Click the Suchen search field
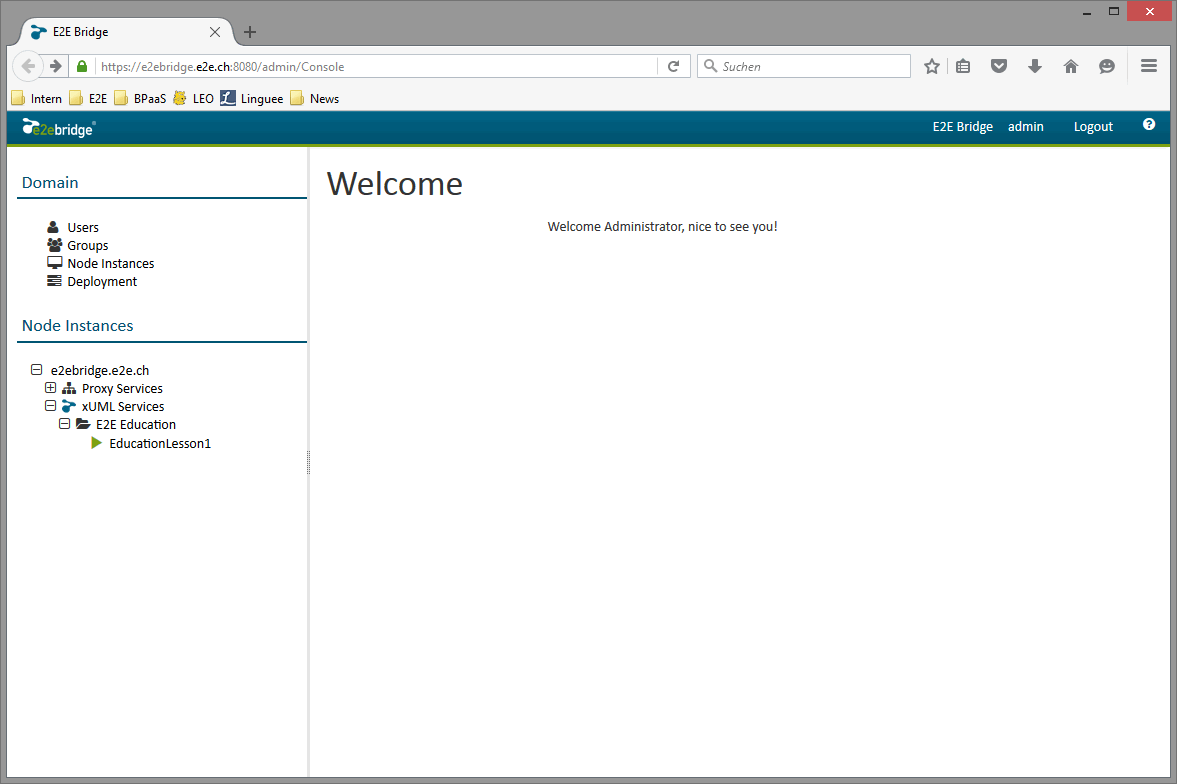This screenshot has height=784, width=1177. [x=800, y=66]
